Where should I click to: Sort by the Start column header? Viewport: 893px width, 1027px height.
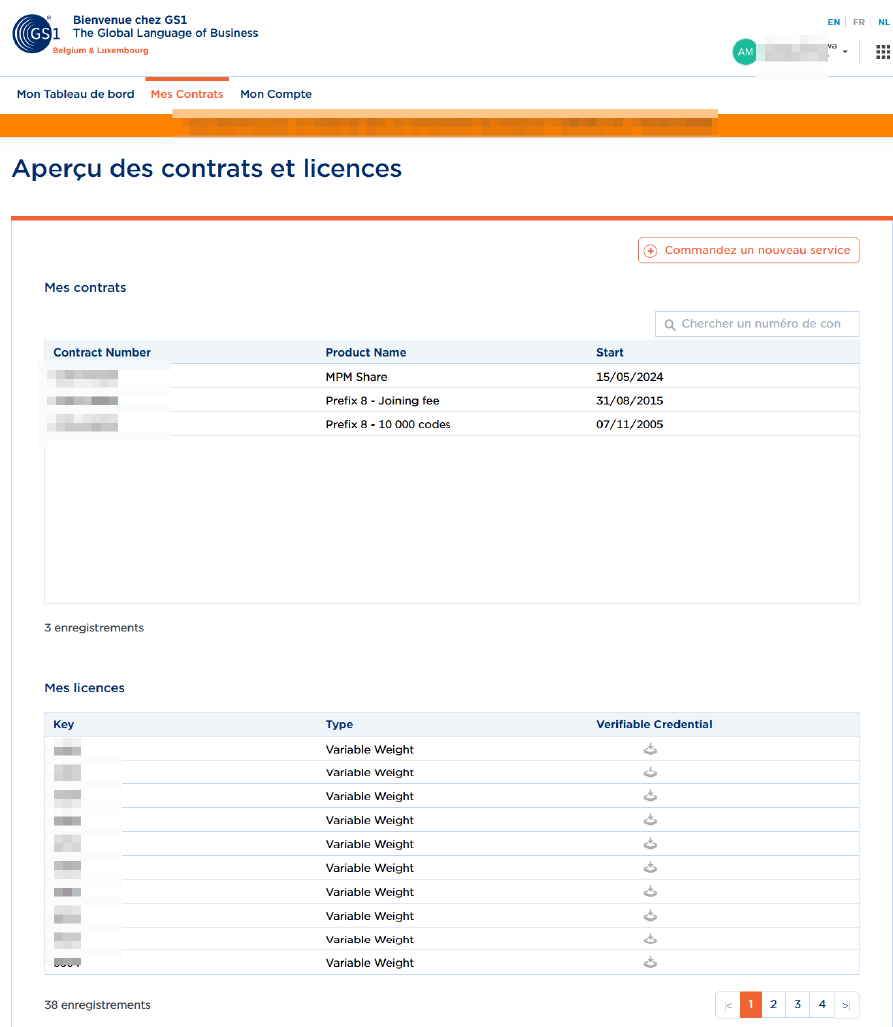(609, 352)
